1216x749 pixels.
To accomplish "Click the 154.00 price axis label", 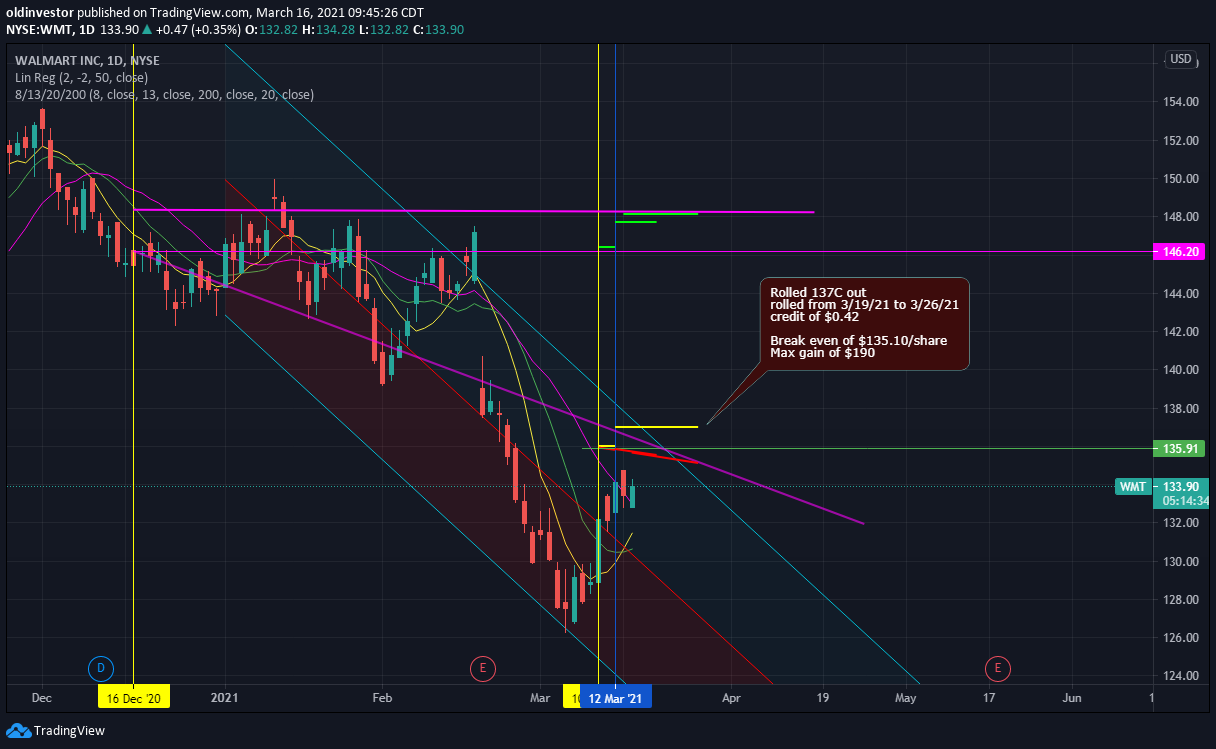I will (1181, 102).
